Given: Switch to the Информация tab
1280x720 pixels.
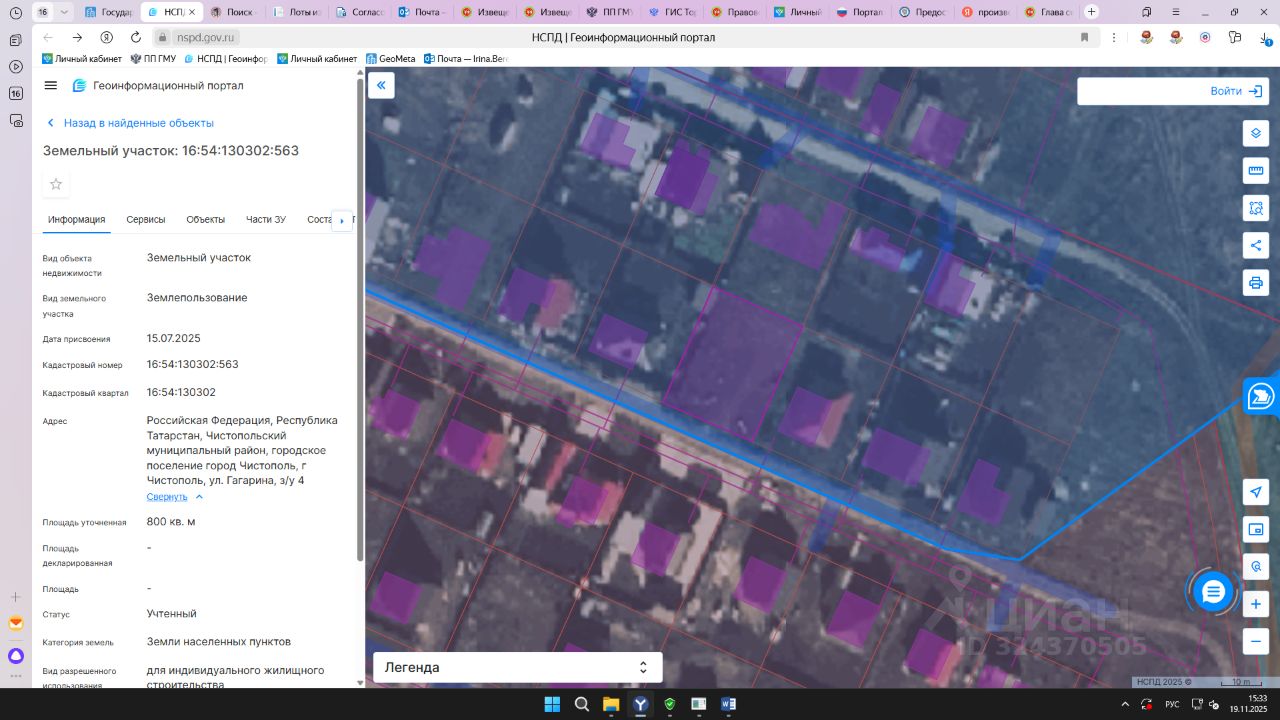Looking at the screenshot, I should coord(76,220).
